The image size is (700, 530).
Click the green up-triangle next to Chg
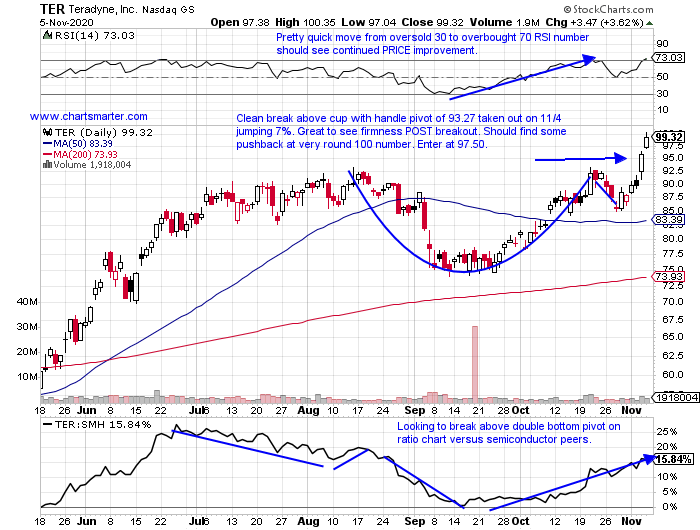(x=650, y=23)
